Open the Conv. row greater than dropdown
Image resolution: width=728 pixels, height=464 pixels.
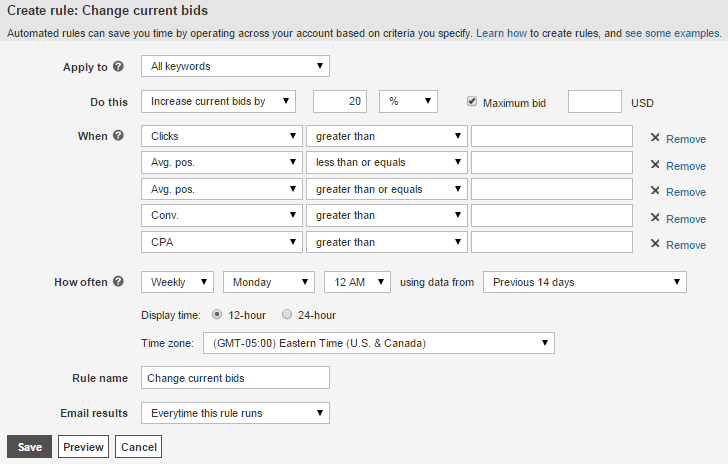(387, 215)
